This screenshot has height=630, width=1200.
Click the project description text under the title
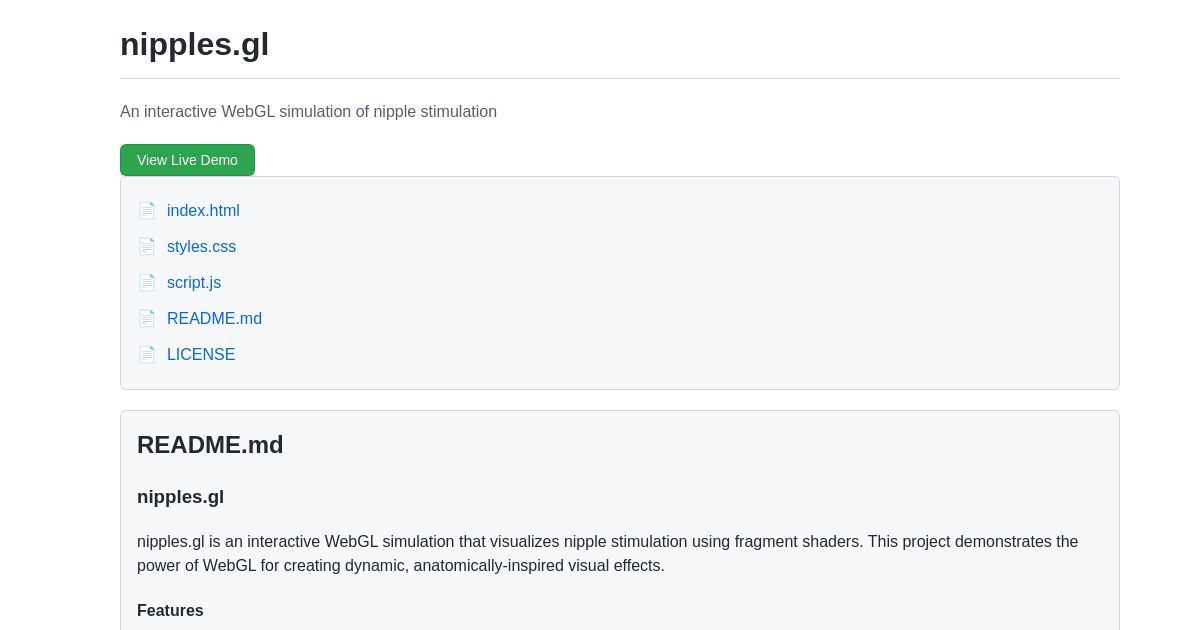[x=308, y=111]
